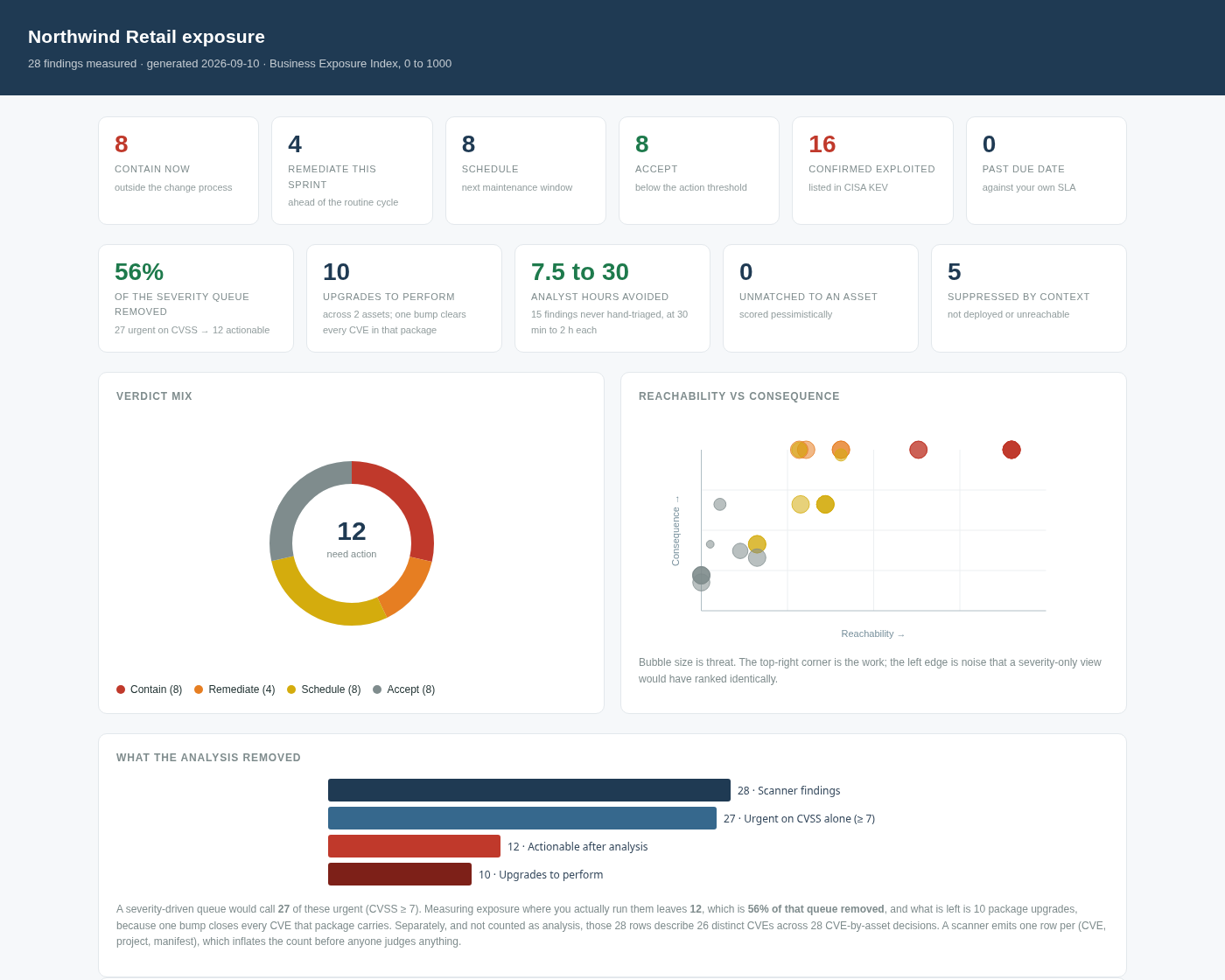Viewport: 1225px width, 980px height.
Task: Click the dark red Upgrades to perform bar
Action: point(400,874)
